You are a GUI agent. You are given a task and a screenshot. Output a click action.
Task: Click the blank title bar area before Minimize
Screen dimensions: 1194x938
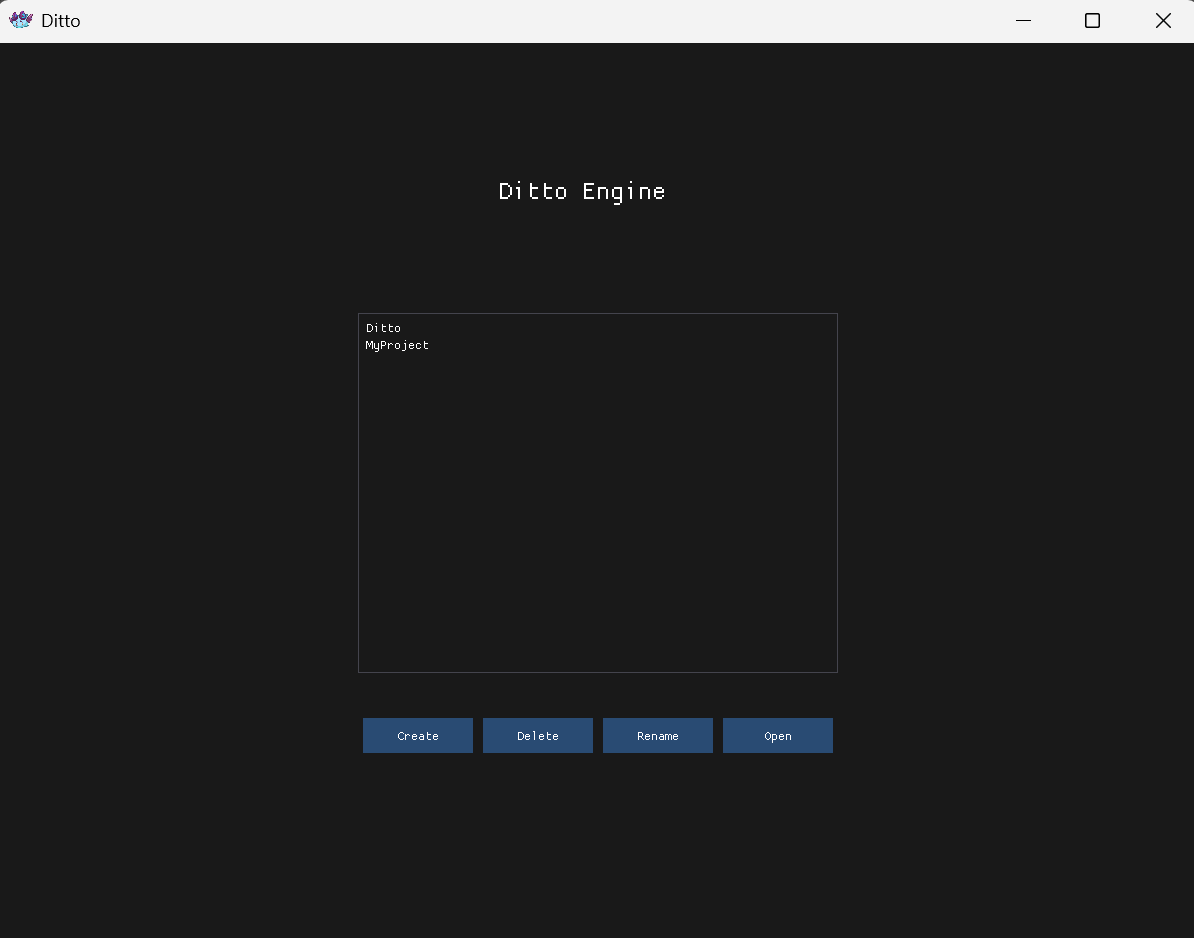pyautogui.click(x=533, y=21)
